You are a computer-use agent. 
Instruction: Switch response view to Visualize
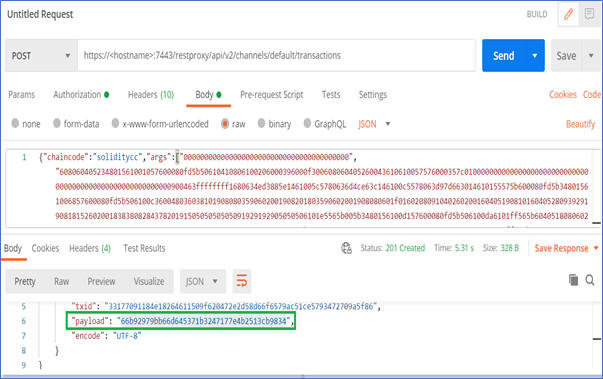pos(149,281)
